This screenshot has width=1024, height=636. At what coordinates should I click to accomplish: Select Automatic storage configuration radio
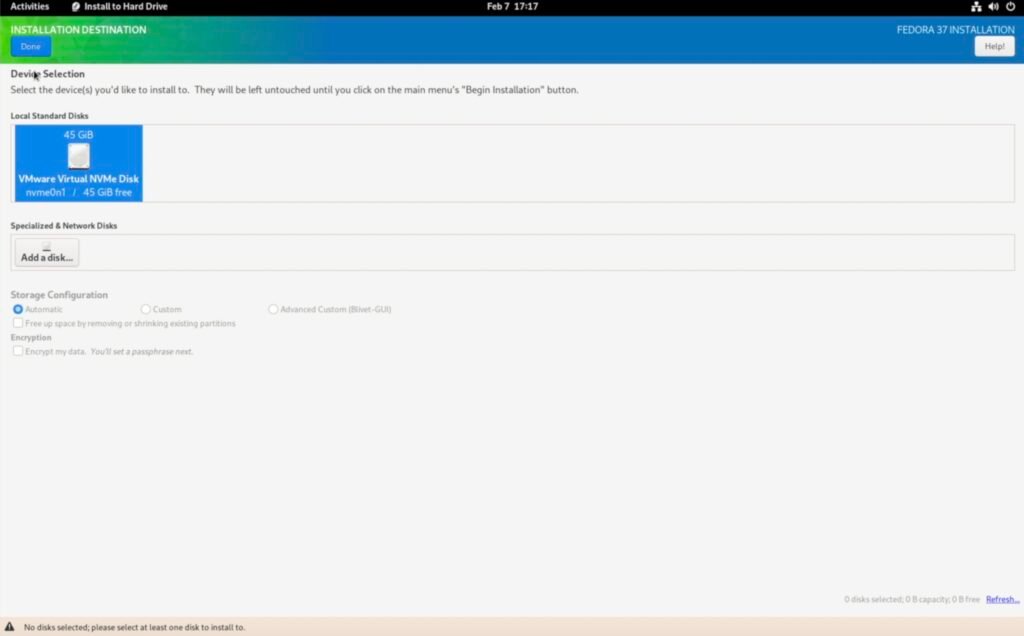pos(18,309)
